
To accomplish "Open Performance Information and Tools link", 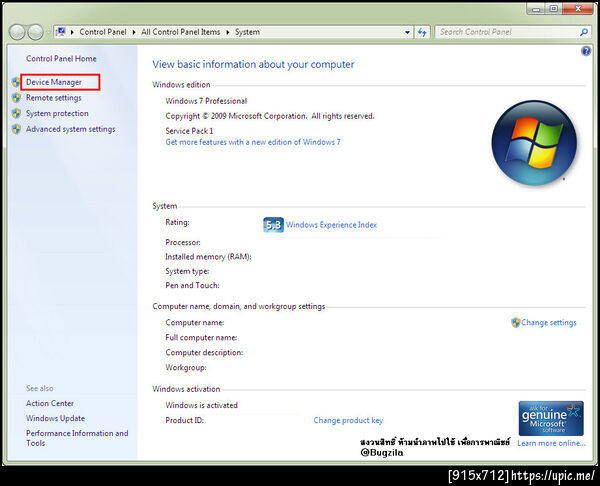I will [77, 438].
